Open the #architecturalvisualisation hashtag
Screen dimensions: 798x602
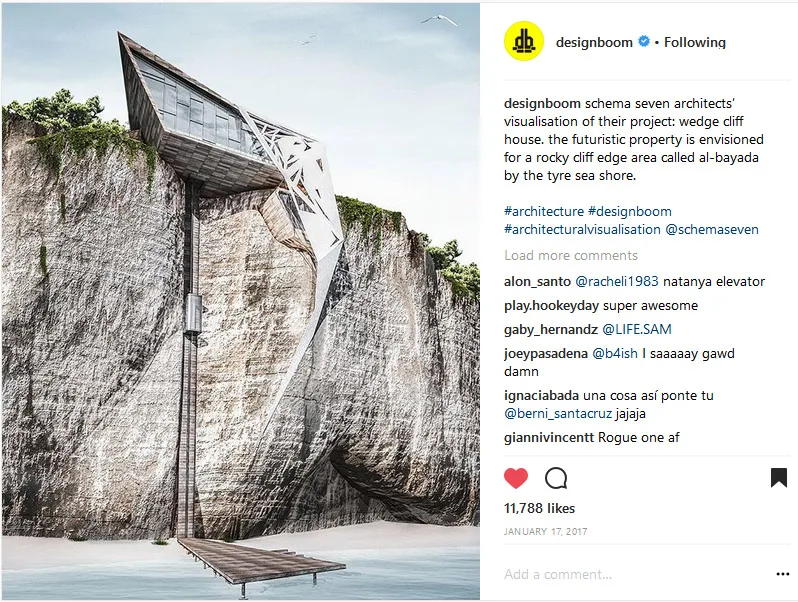pos(582,230)
